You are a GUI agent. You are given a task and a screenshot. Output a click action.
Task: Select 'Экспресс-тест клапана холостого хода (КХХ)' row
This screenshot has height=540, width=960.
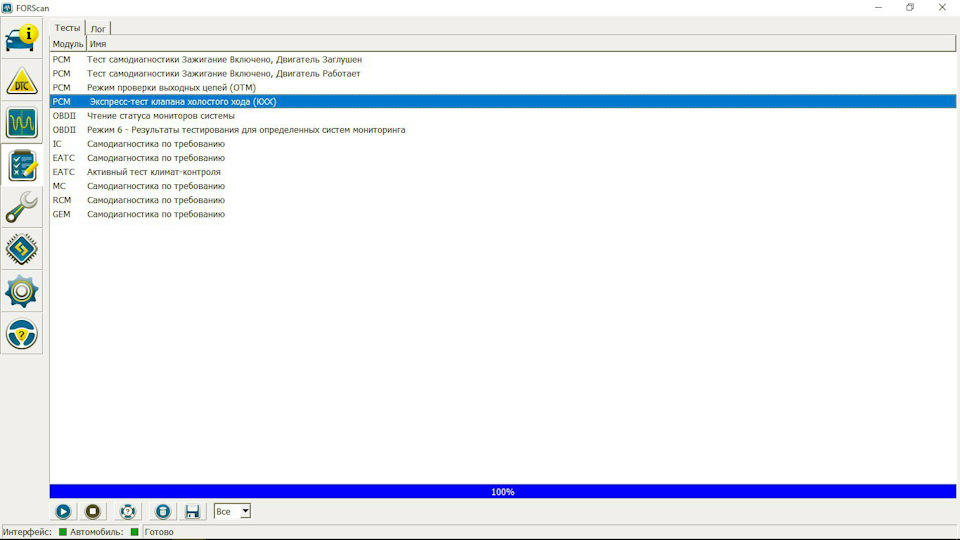503,102
